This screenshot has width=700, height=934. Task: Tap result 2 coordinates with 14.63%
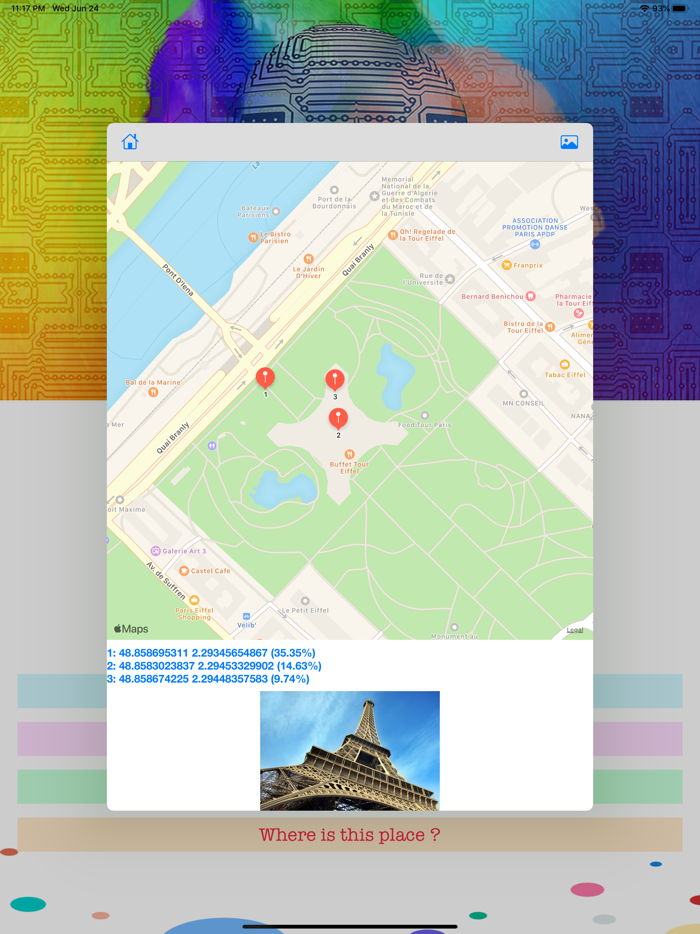(214, 666)
